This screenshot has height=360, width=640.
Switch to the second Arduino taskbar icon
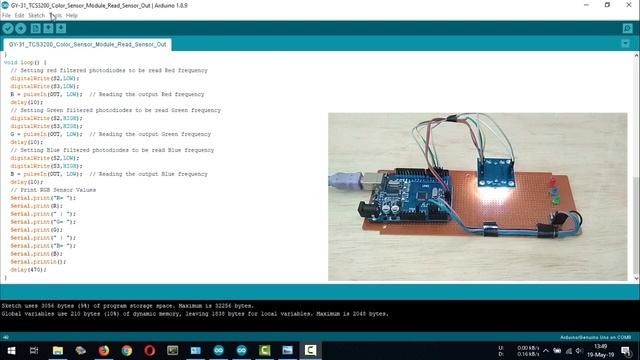tap(242, 351)
